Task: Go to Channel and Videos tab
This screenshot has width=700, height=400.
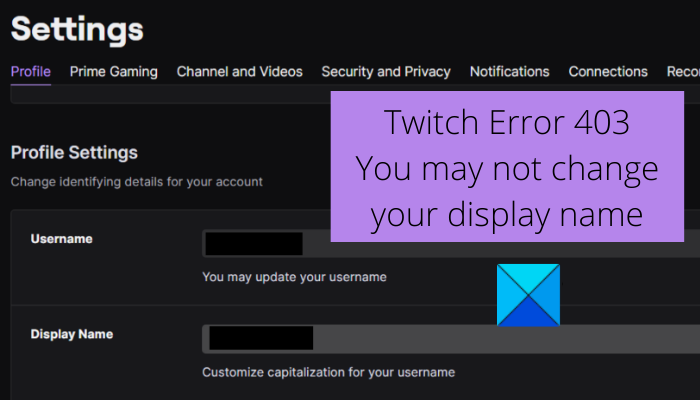Action: [239, 72]
